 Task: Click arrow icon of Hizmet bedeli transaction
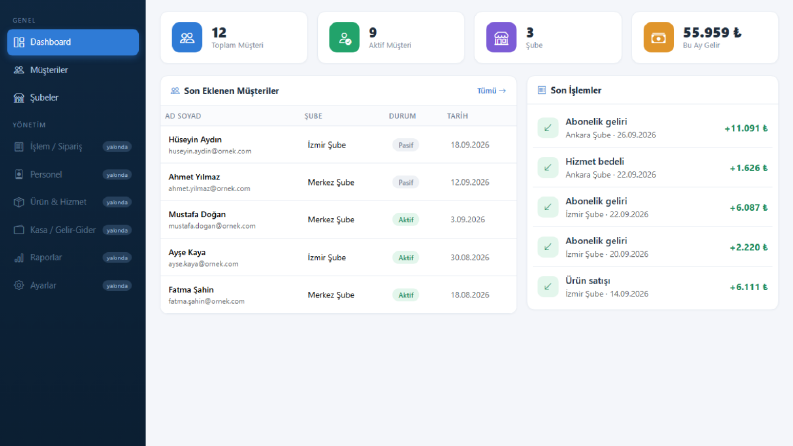[548, 167]
